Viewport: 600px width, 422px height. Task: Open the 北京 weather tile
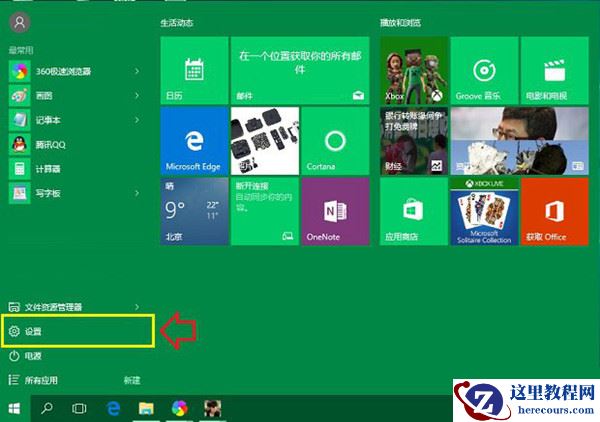[x=194, y=211]
